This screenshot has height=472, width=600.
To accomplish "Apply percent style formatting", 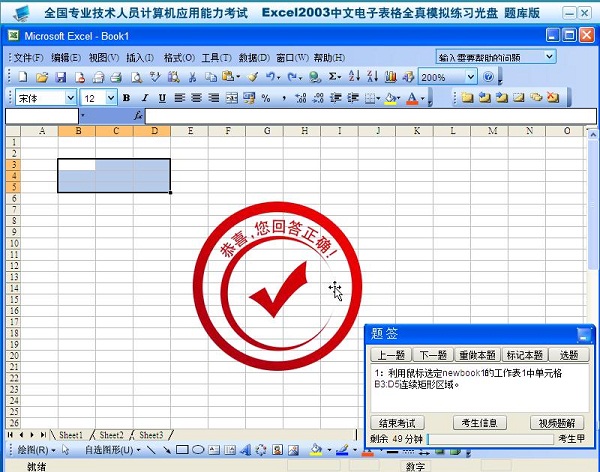I will coord(266,98).
